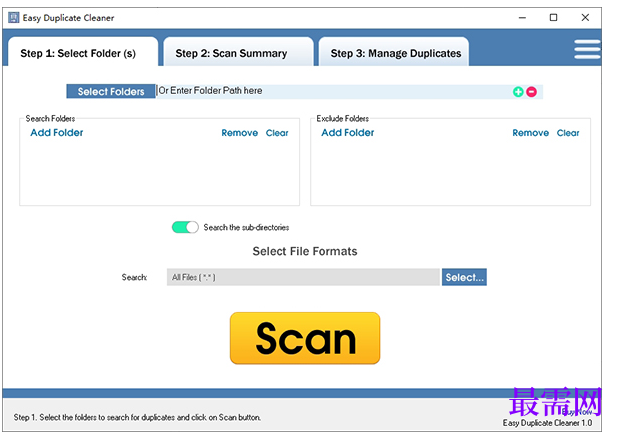Click the green plus add-path icon
This screenshot has height=433, width=621.
(518, 92)
